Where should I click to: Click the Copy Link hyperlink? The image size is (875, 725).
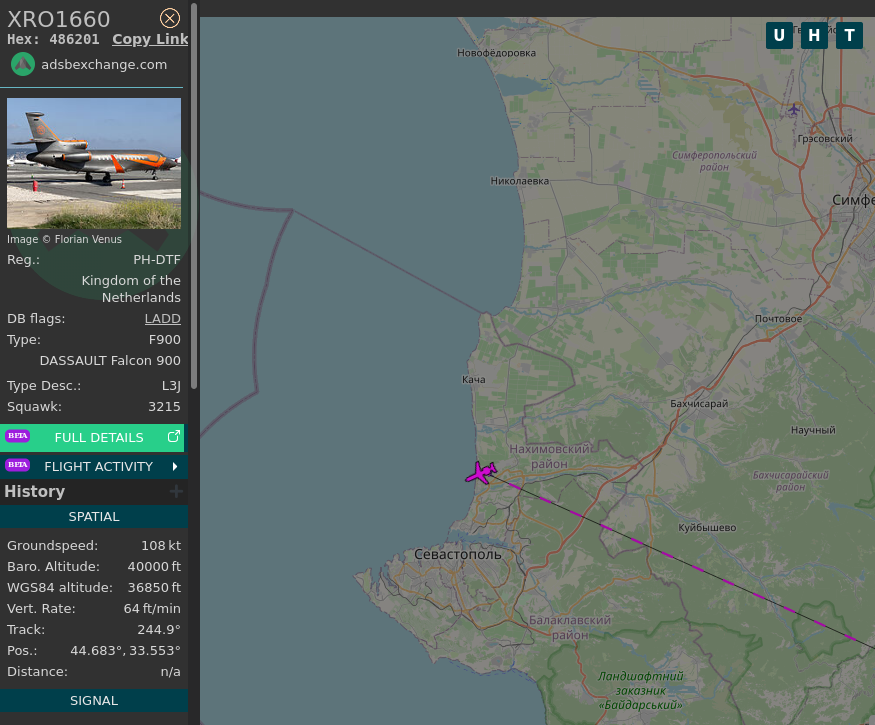click(150, 40)
